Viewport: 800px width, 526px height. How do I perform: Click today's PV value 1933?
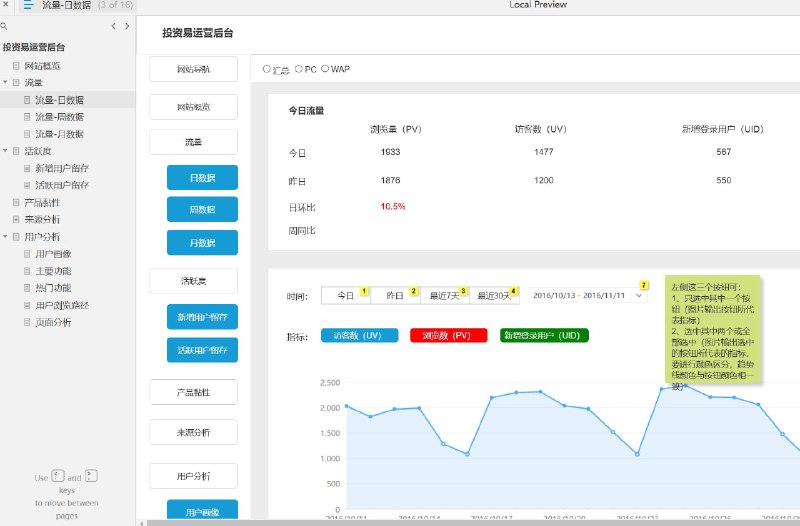(x=390, y=152)
